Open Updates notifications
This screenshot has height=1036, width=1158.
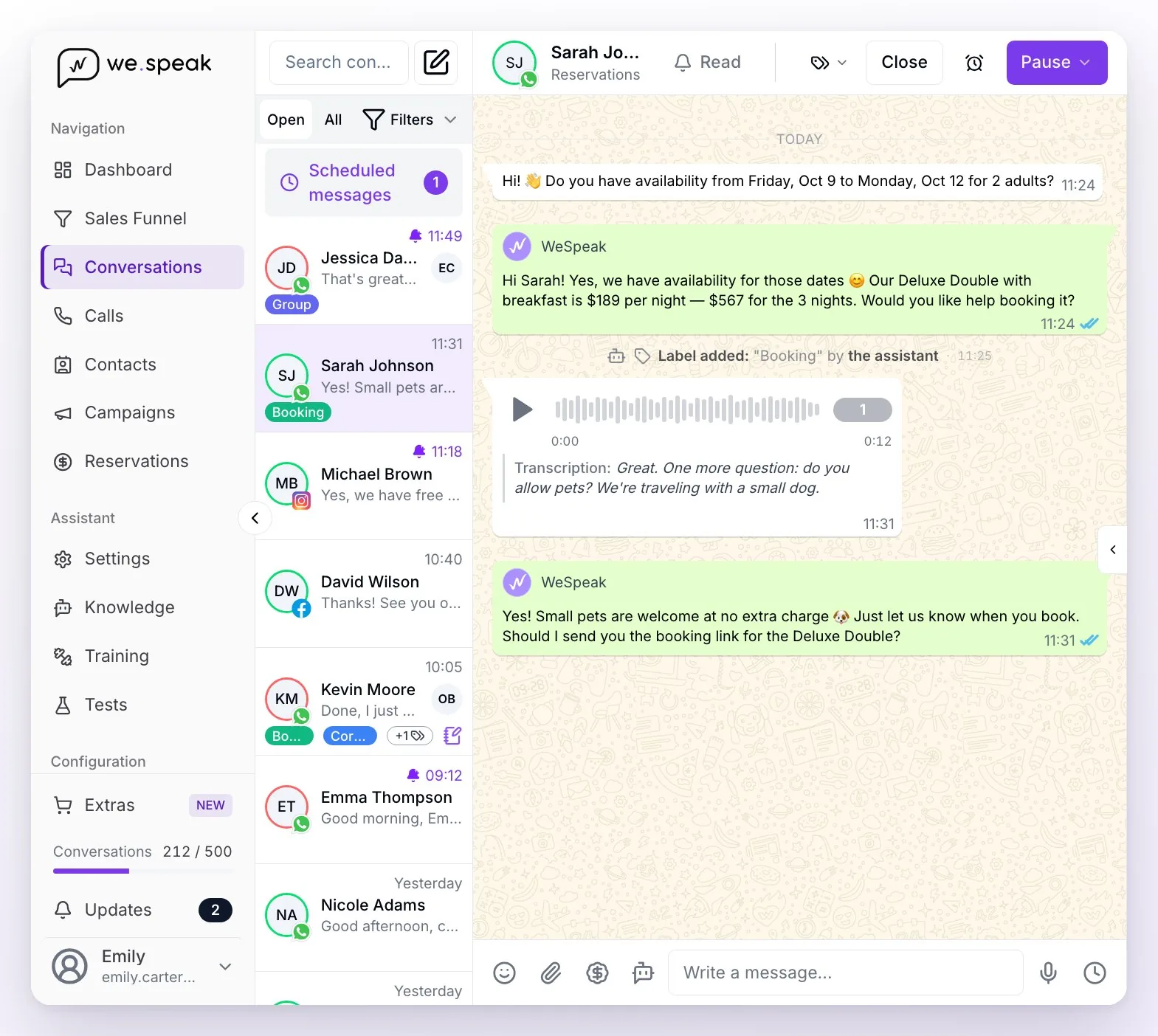[x=142, y=910]
